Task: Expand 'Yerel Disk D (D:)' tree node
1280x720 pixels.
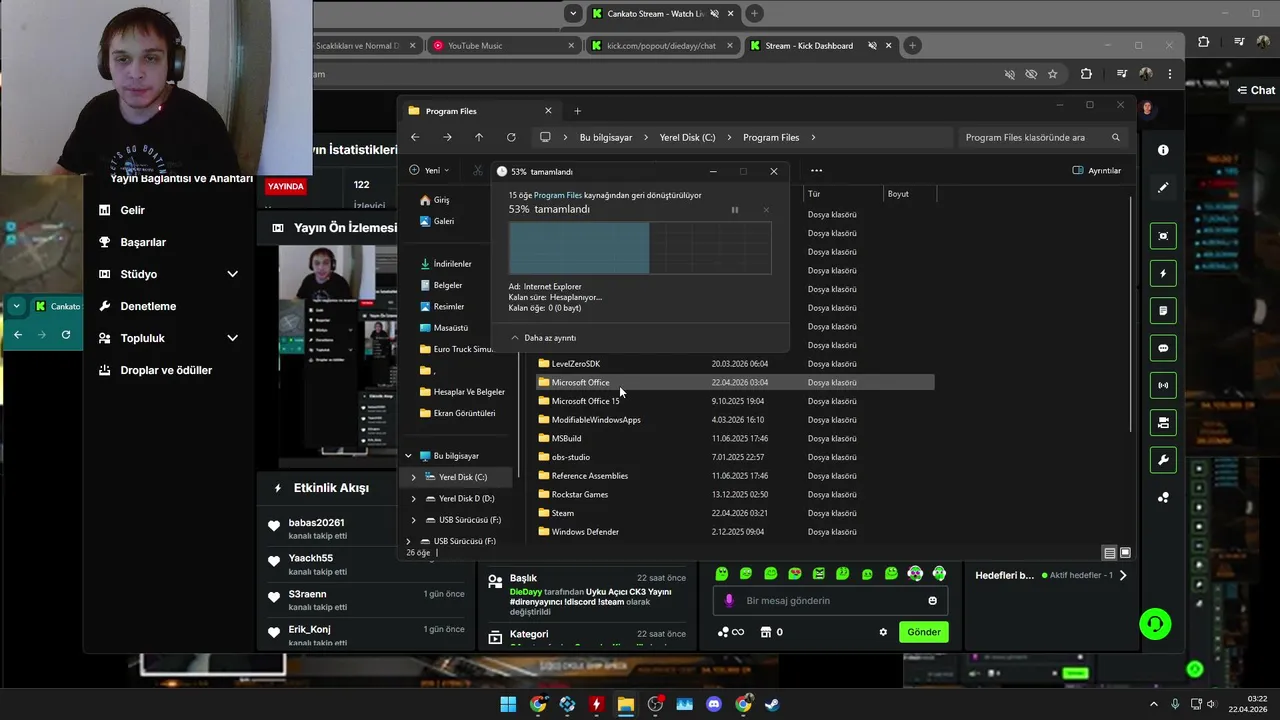Action: pyautogui.click(x=414, y=498)
